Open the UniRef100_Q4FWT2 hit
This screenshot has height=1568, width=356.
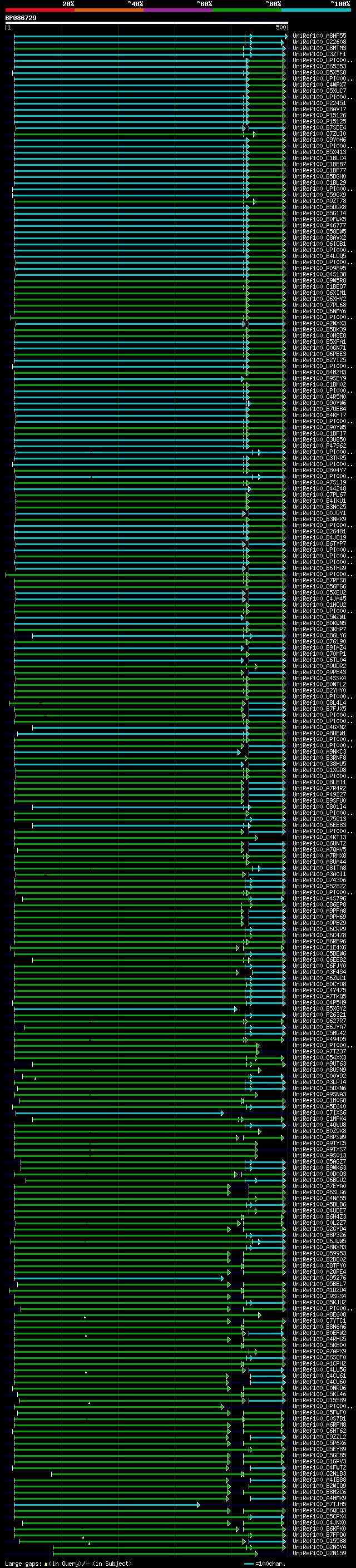coord(319,1467)
